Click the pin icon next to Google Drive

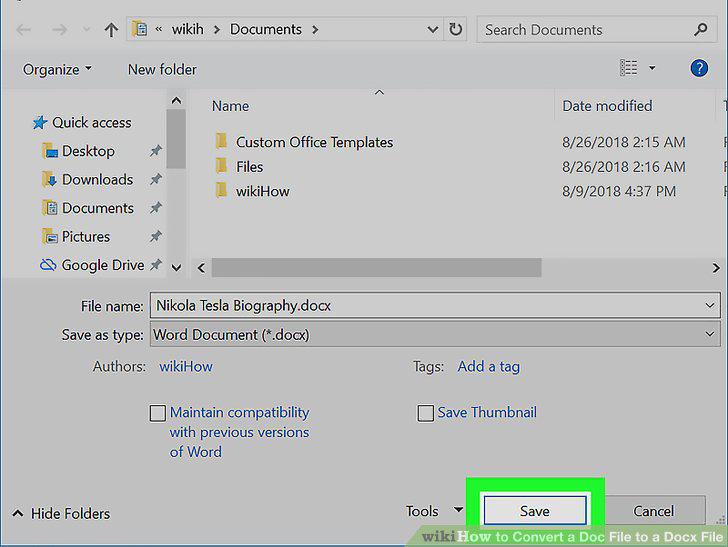pos(156,265)
